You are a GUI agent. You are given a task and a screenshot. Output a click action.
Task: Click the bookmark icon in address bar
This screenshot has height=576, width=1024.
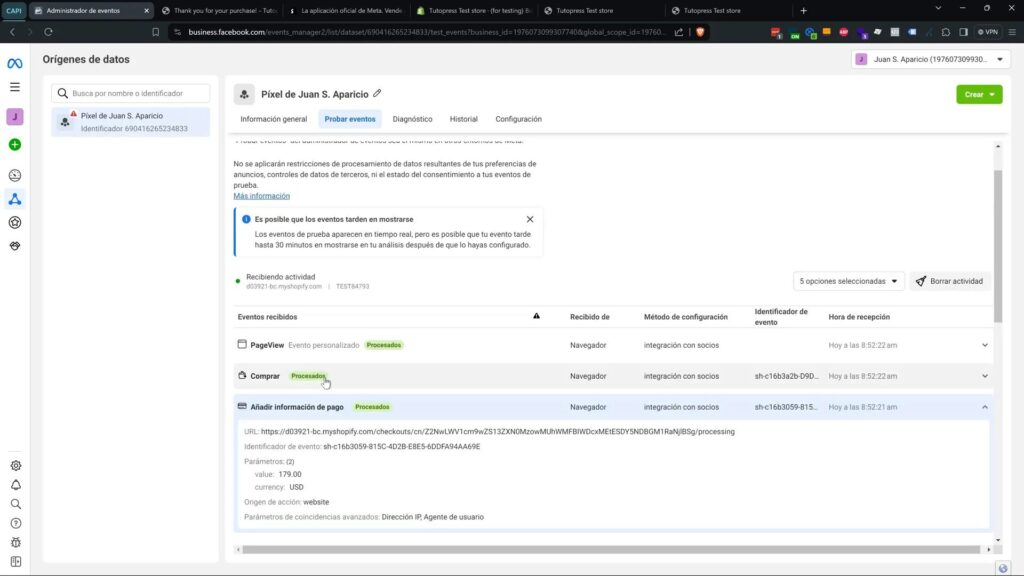click(x=155, y=31)
